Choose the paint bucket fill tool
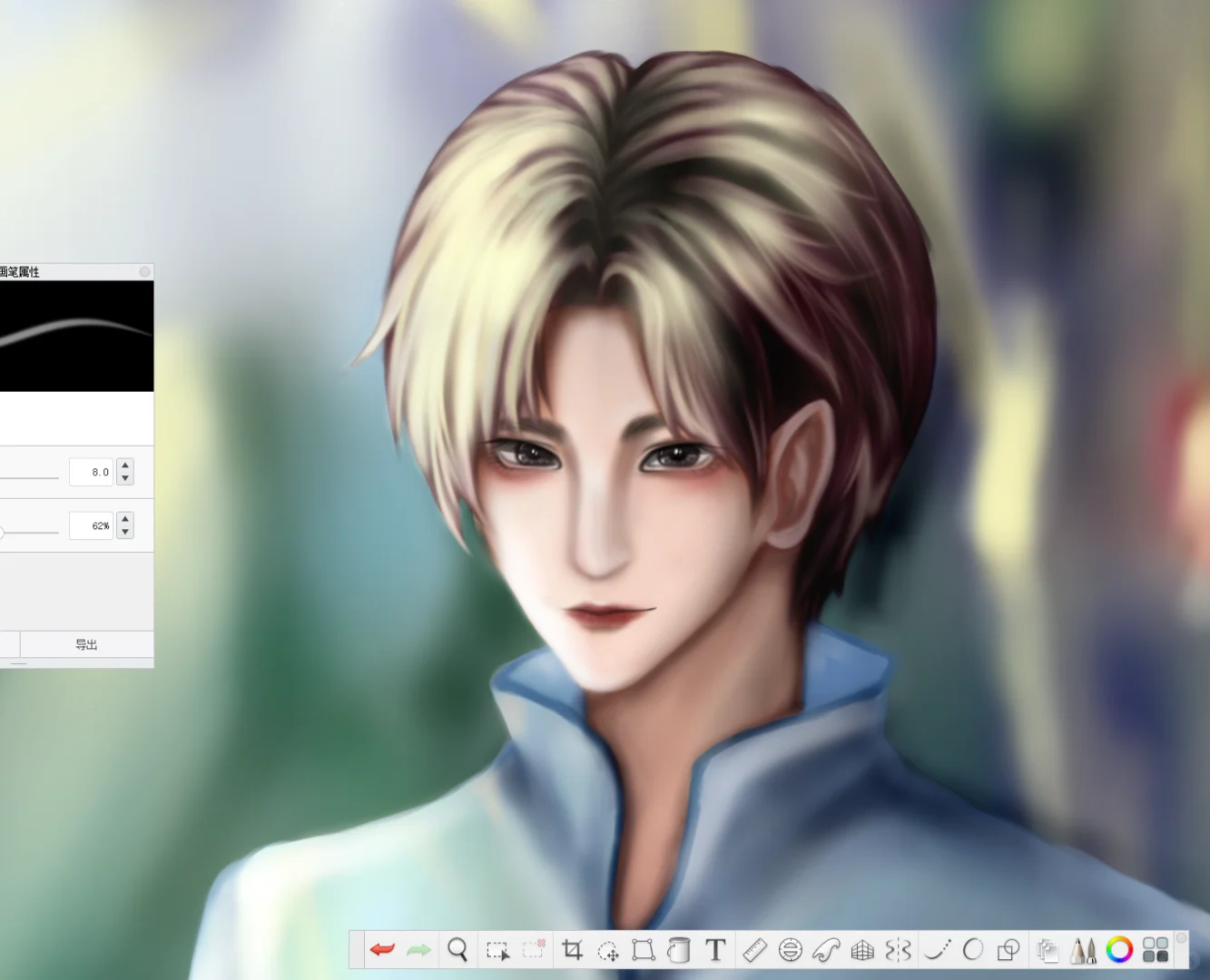The width and height of the screenshot is (1210, 980). click(679, 950)
